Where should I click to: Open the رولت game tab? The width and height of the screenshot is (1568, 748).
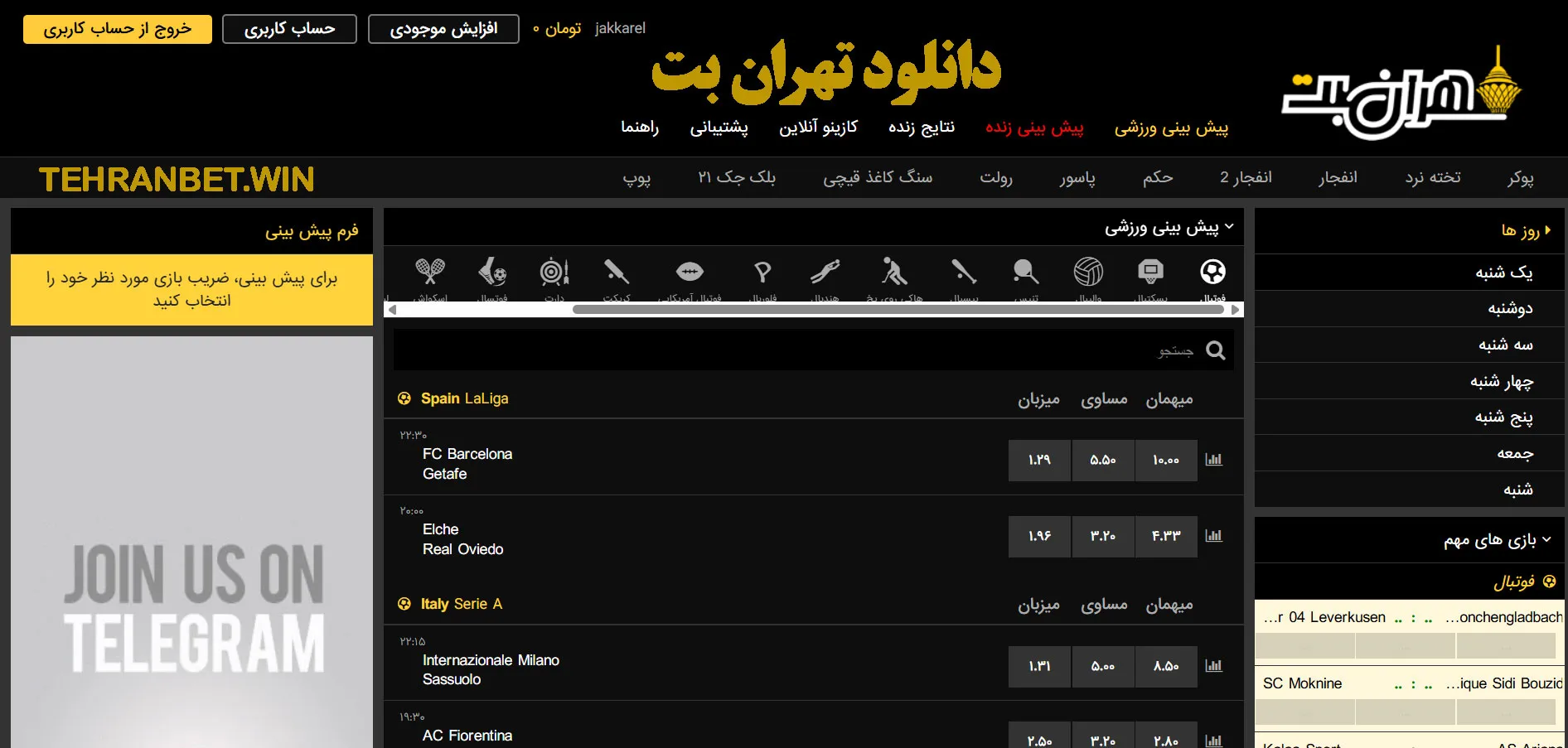[x=996, y=177]
